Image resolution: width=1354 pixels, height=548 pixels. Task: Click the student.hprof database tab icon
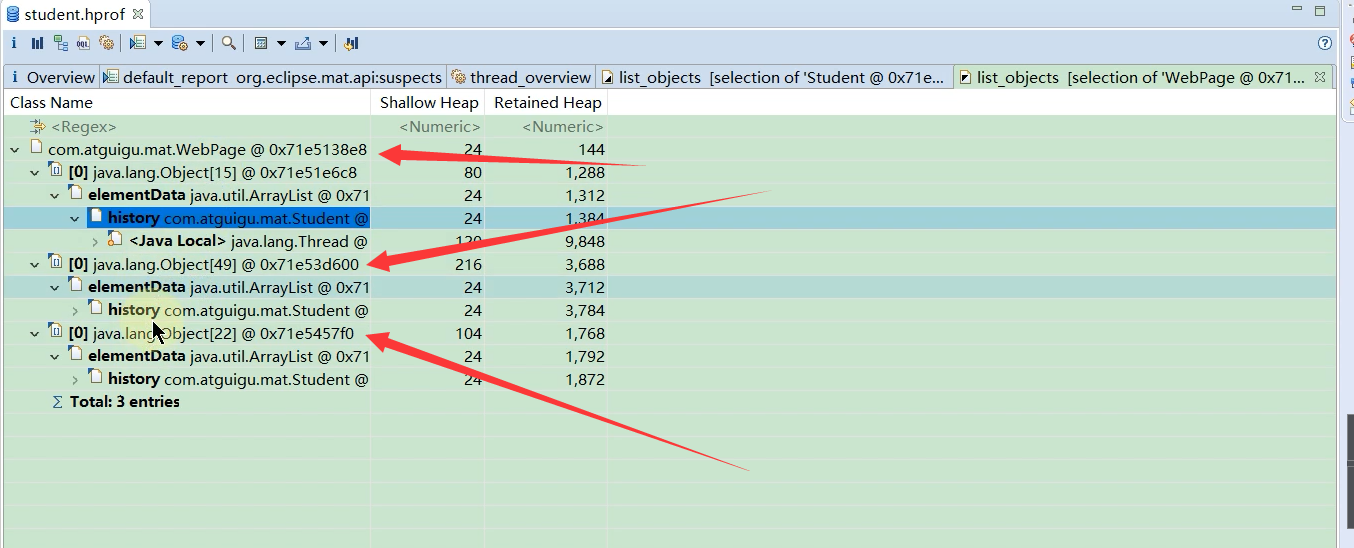[13, 14]
